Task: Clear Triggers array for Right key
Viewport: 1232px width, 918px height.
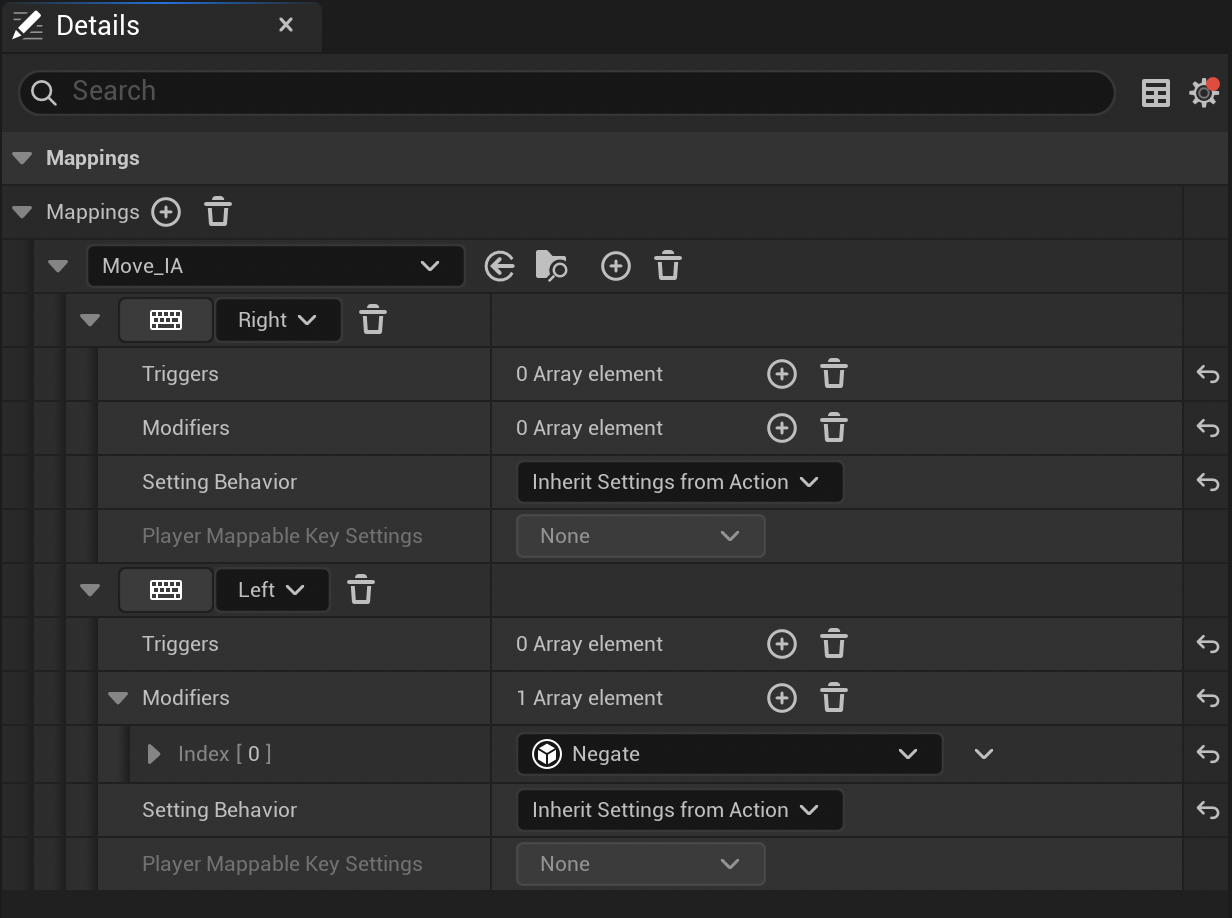Action: 834,374
